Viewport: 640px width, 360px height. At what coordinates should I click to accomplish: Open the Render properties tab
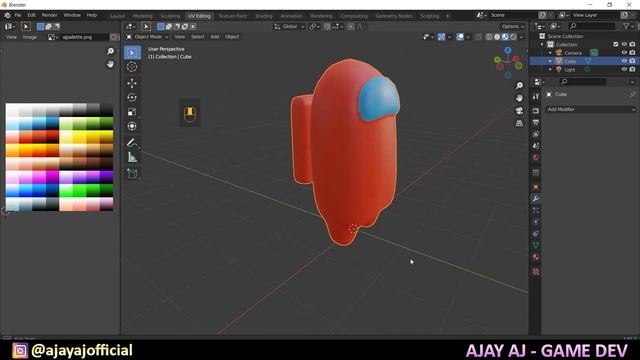pyautogui.click(x=536, y=111)
